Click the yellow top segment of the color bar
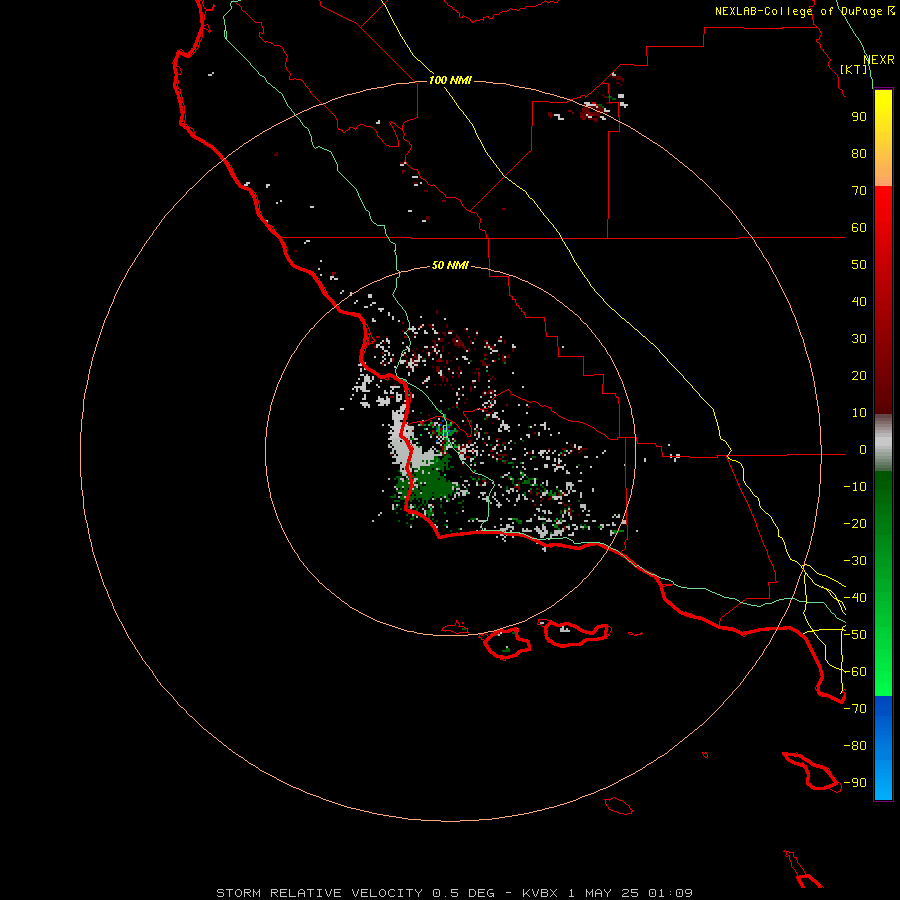Screen dimensions: 900x900 pos(883,138)
